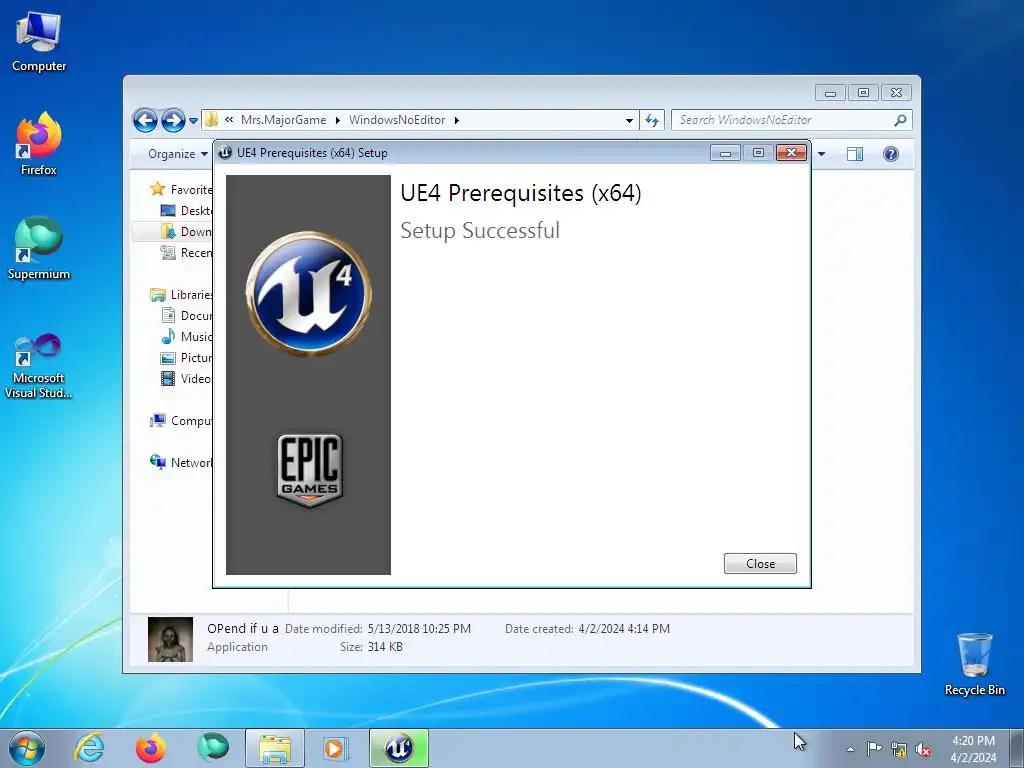The height and width of the screenshot is (768, 1024).
Task: Click UE4 icon in setup title bar
Action: (x=225, y=153)
